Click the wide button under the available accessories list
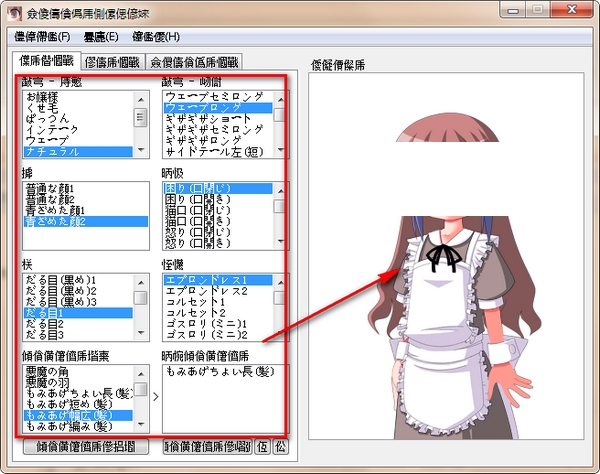 coord(86,446)
